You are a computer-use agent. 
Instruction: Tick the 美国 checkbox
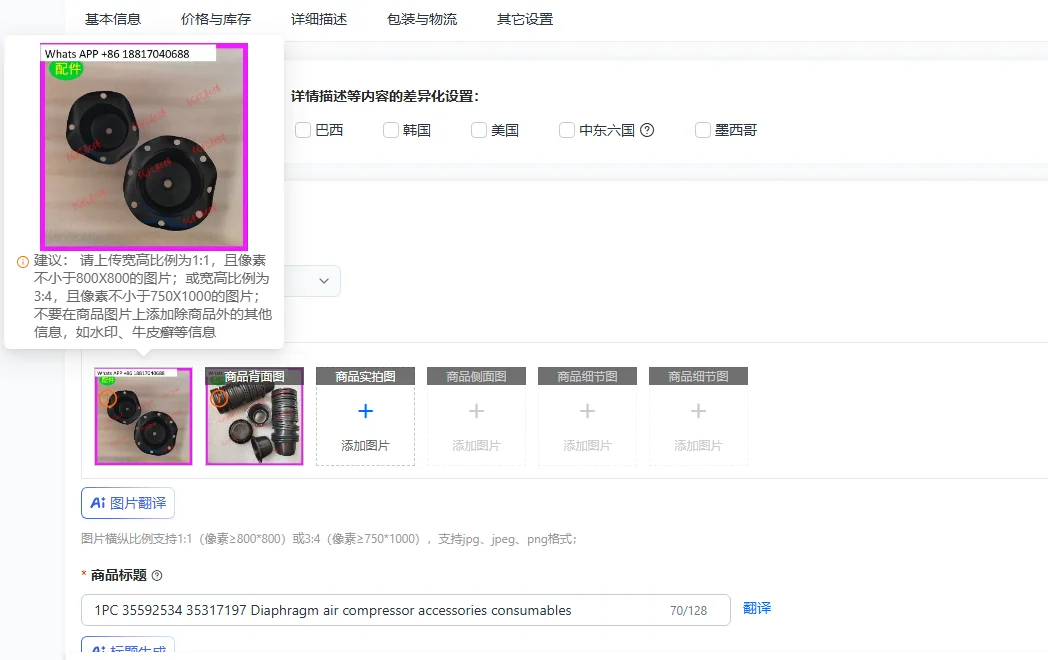[x=479, y=130]
